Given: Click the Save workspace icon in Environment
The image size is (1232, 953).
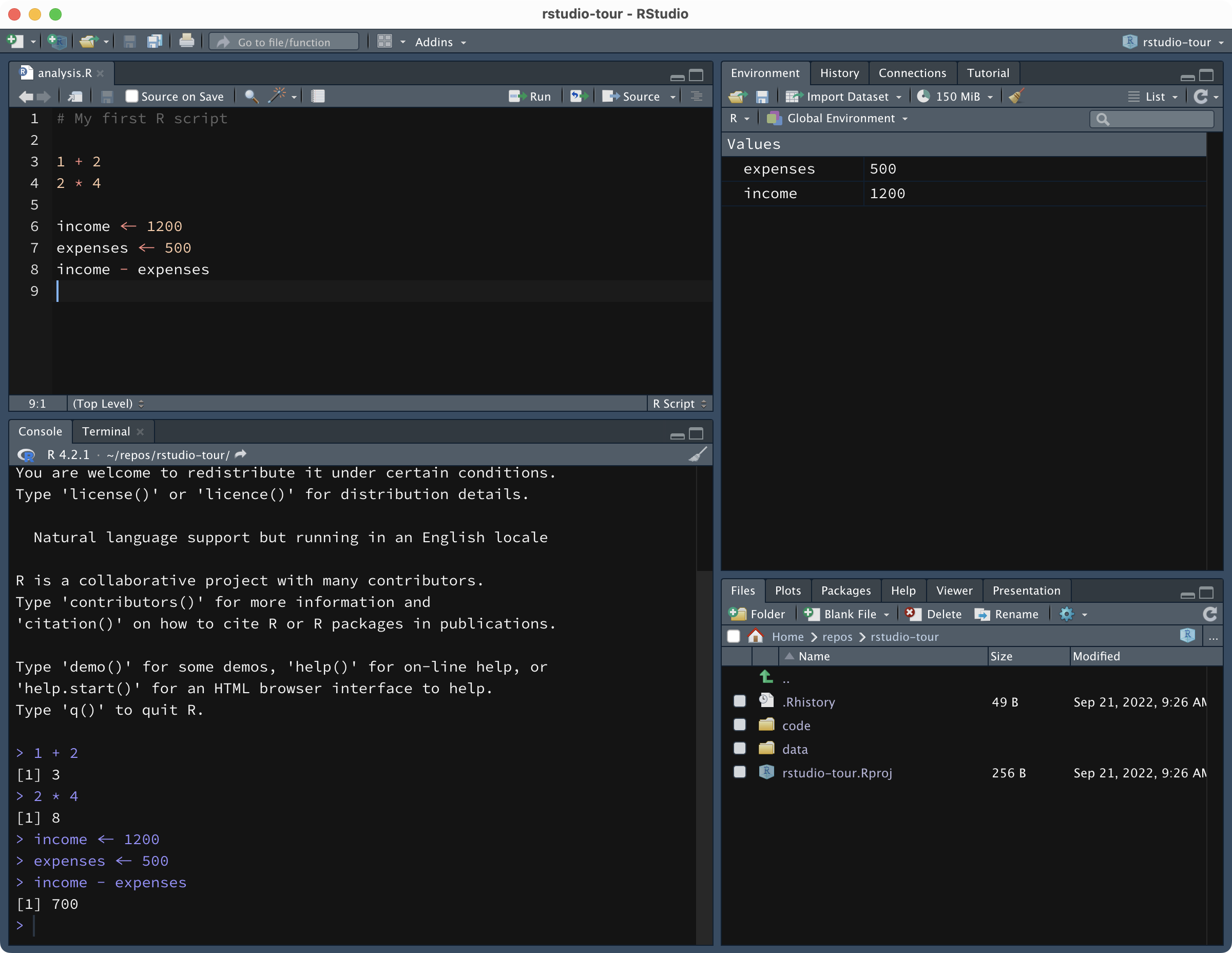Looking at the screenshot, I should [x=762, y=97].
